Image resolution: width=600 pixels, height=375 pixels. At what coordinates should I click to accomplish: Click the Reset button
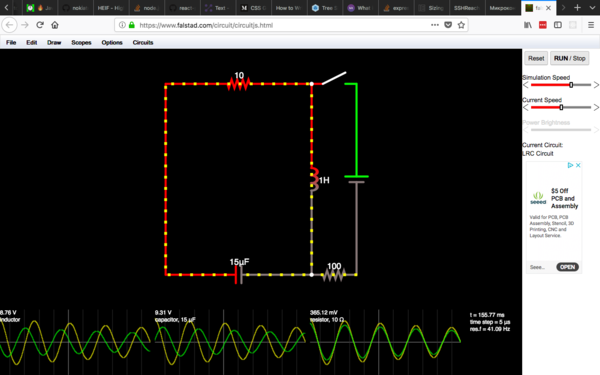point(536,58)
